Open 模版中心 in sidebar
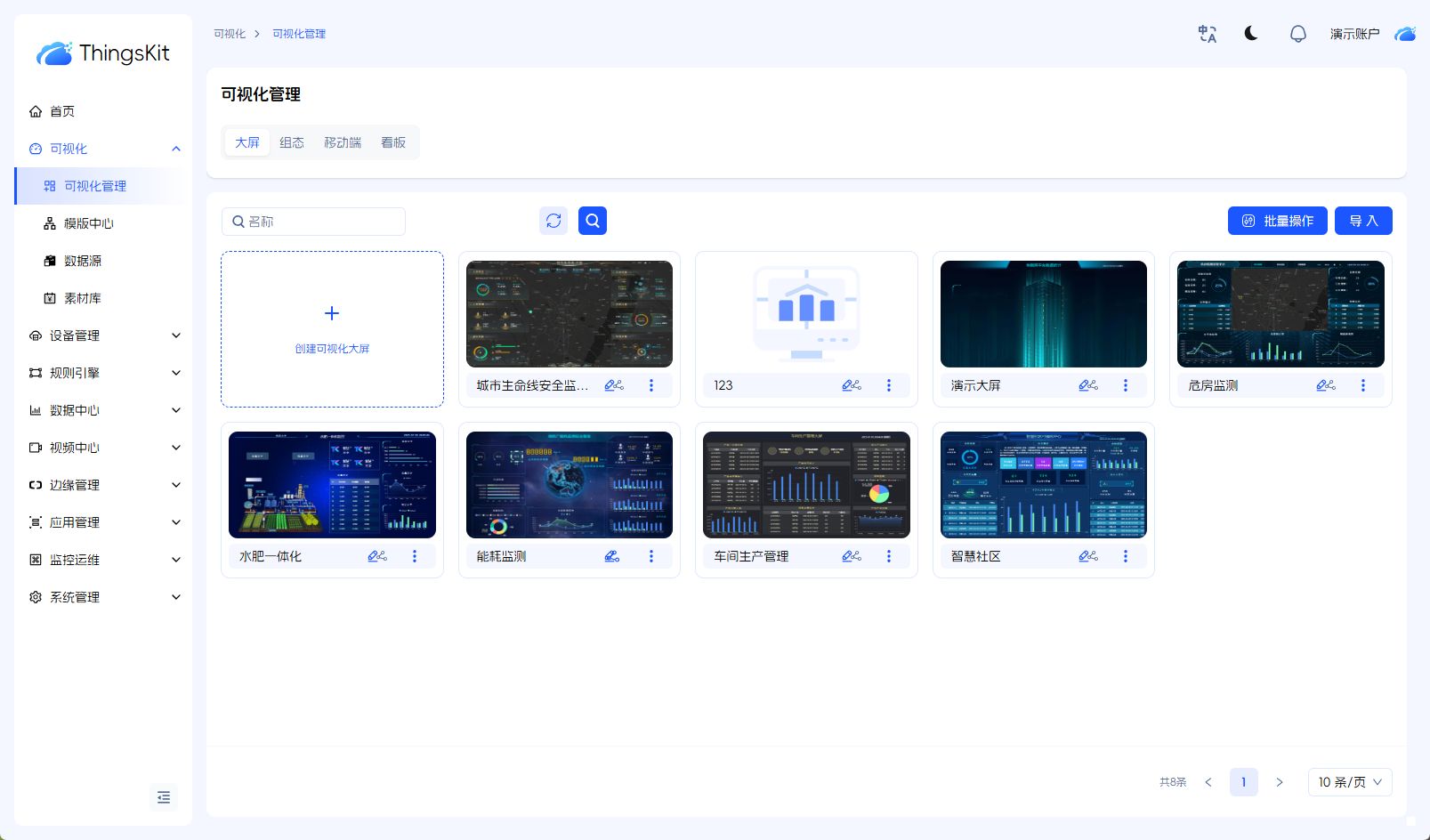Viewport: 1430px width, 840px height. point(103,223)
